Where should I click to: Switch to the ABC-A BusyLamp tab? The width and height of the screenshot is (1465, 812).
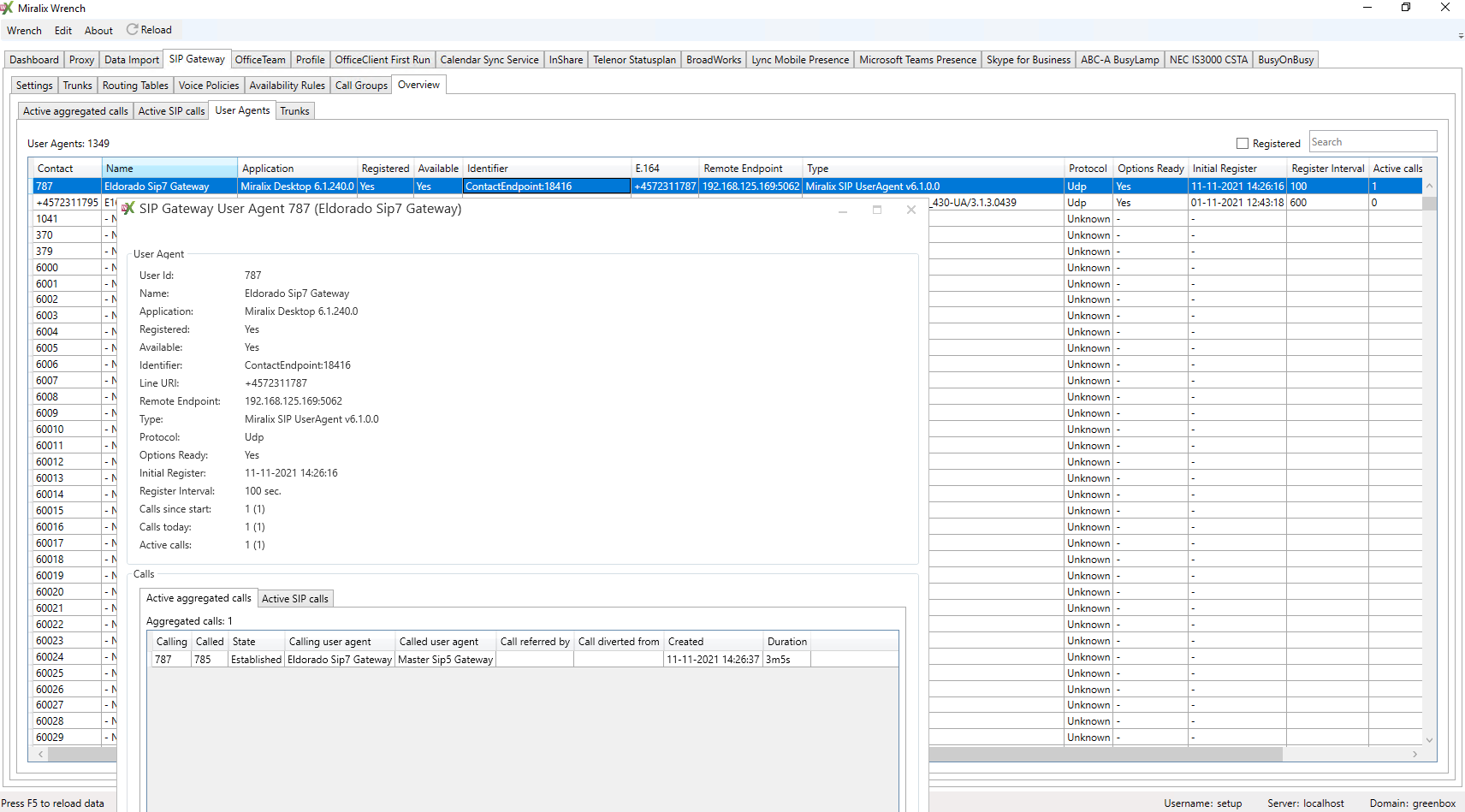coord(1119,60)
